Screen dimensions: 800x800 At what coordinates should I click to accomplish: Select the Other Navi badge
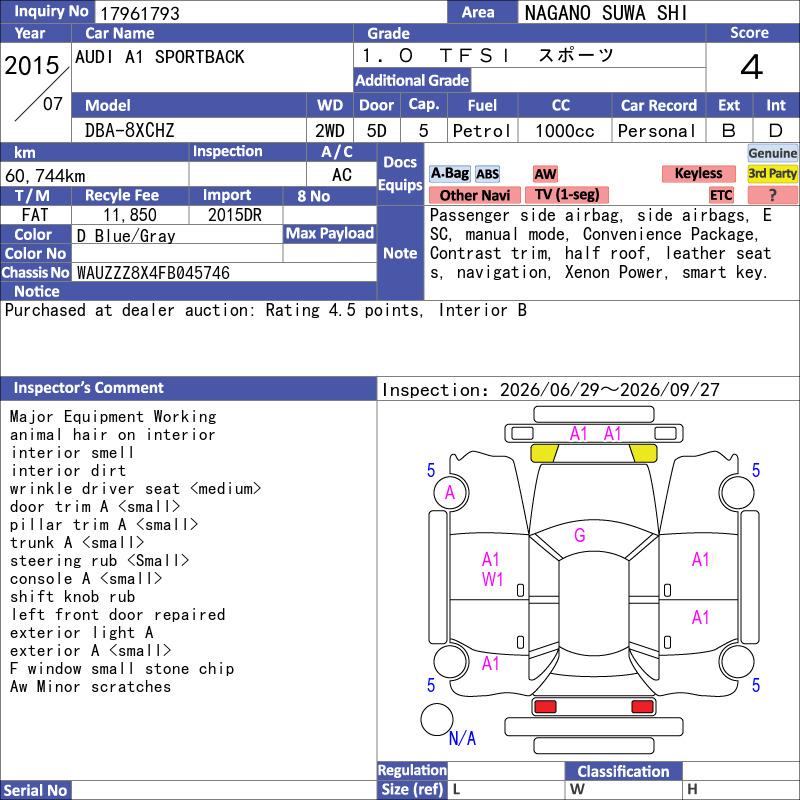474,195
